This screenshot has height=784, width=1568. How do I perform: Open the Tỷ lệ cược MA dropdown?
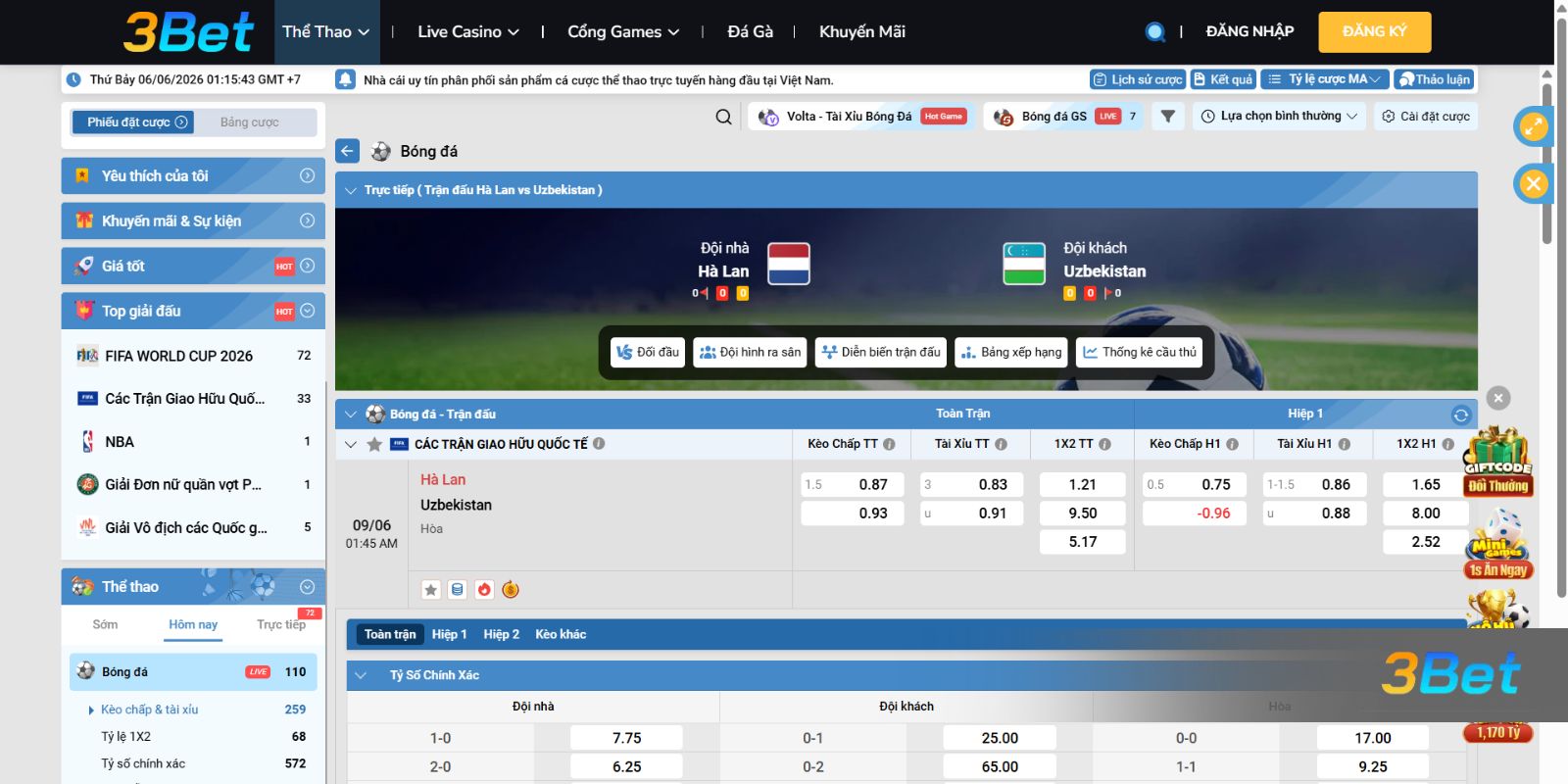pyautogui.click(x=1324, y=79)
